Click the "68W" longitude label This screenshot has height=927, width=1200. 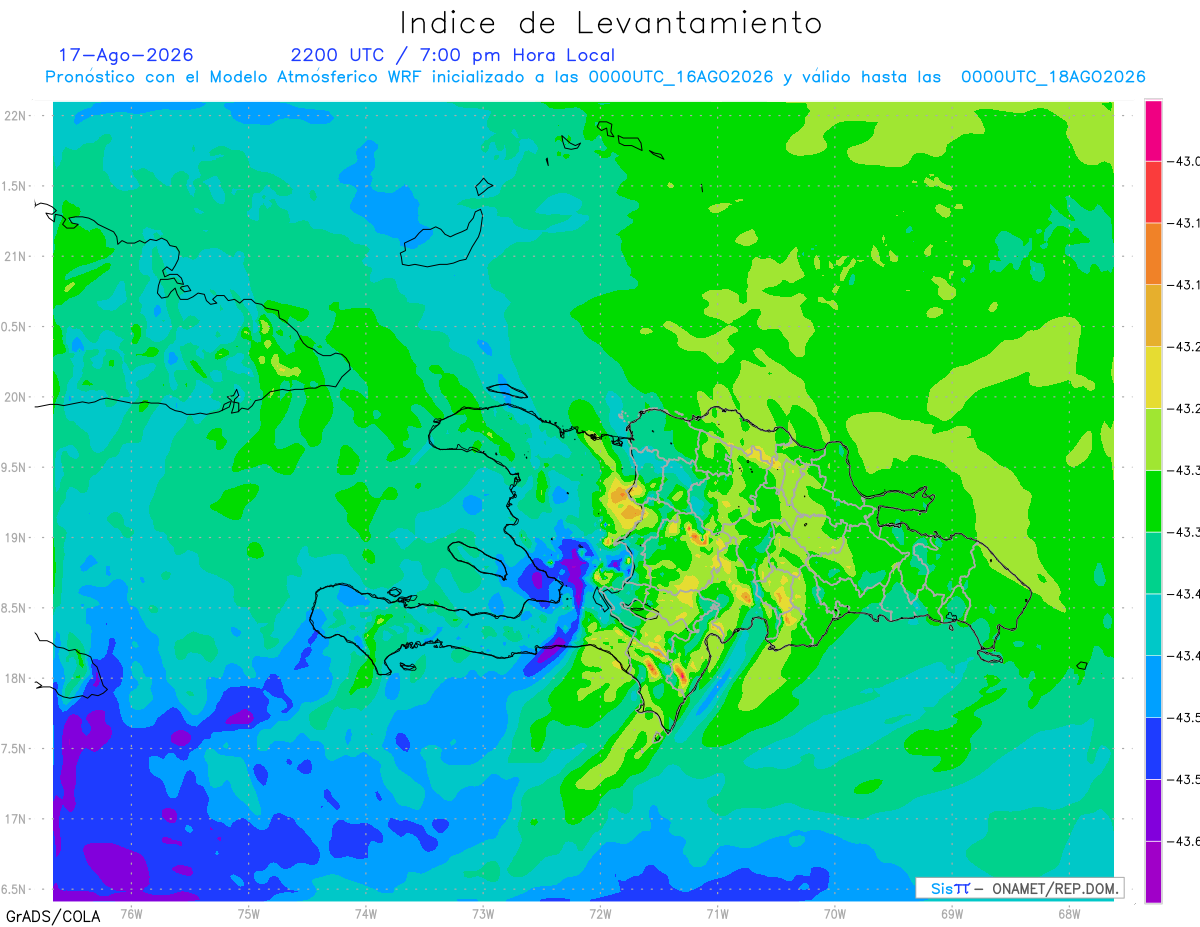click(1069, 913)
